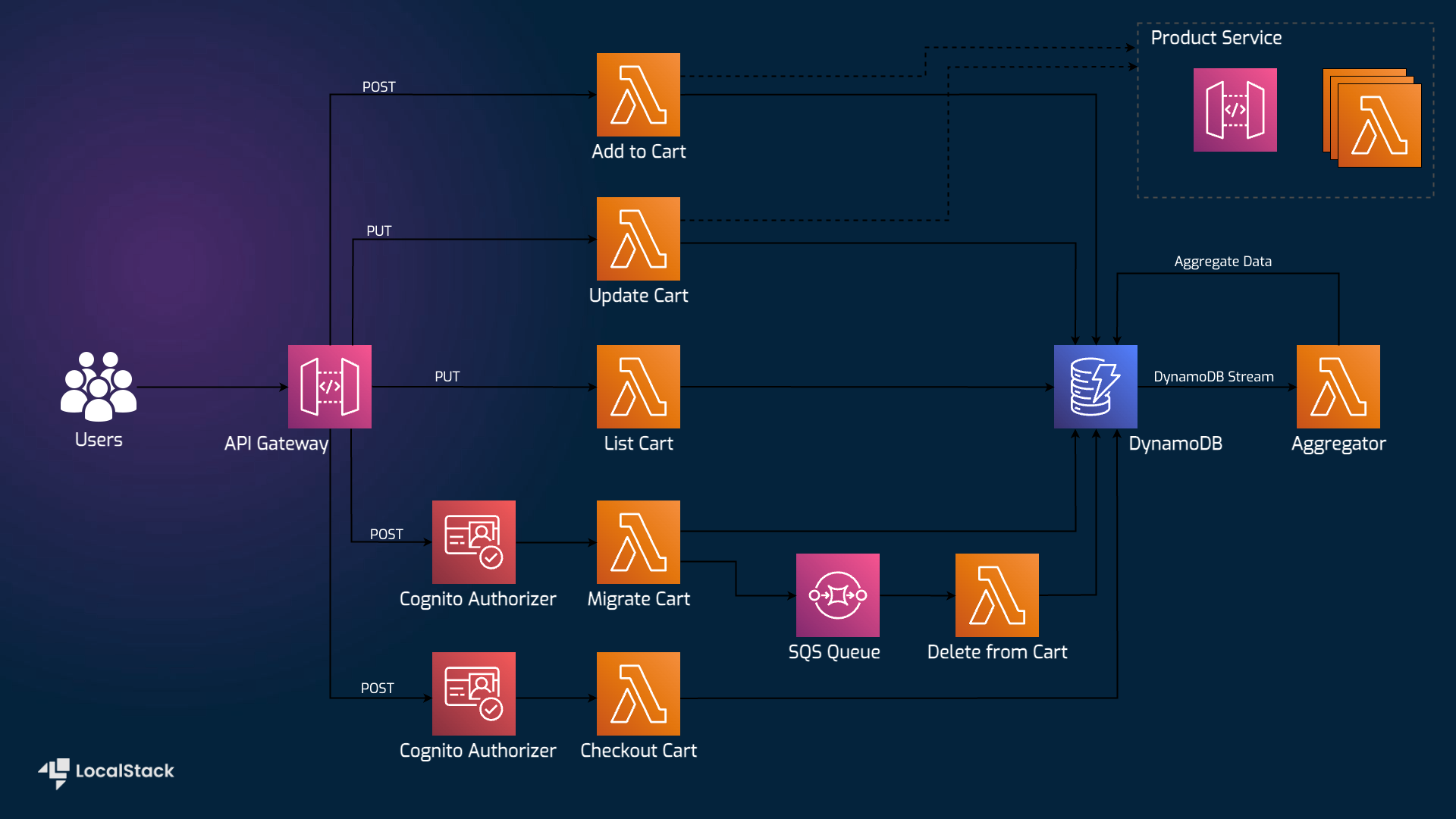Image resolution: width=1456 pixels, height=819 pixels.
Task: Select the SQS Queue icon
Action: (837, 595)
